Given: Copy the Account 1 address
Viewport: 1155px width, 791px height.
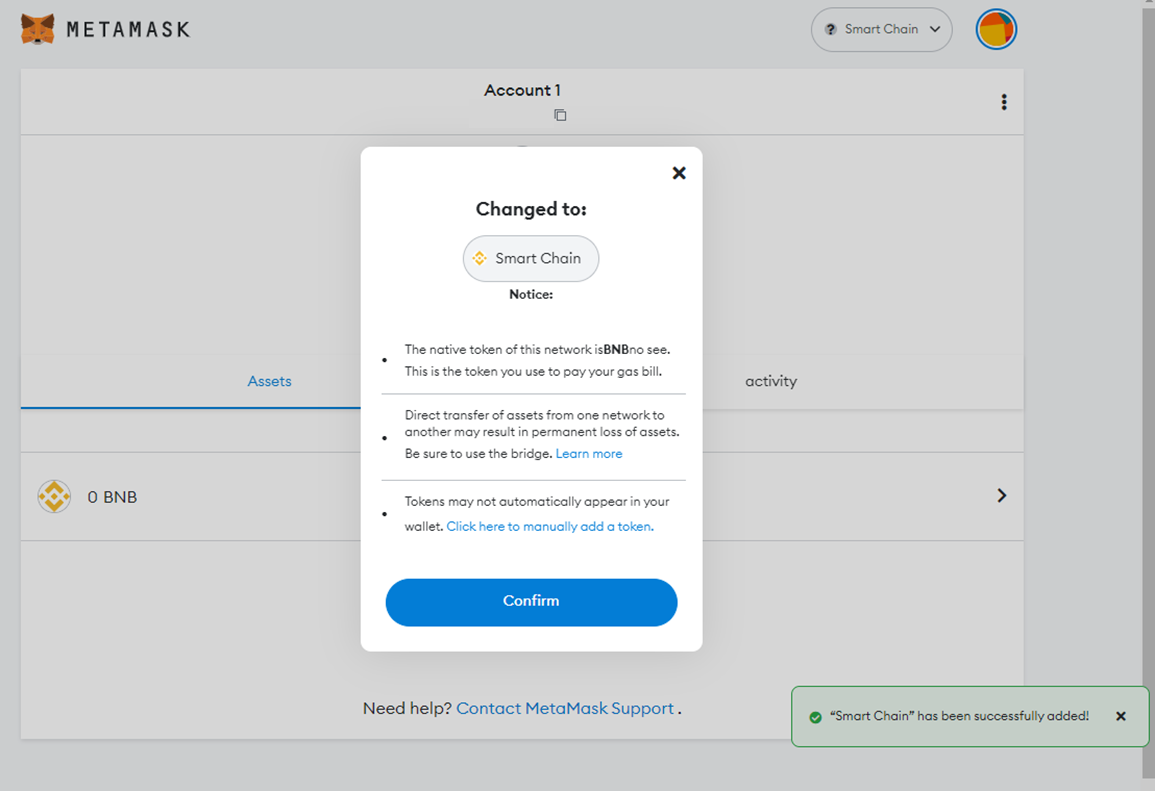Looking at the screenshot, I should tap(560, 115).
